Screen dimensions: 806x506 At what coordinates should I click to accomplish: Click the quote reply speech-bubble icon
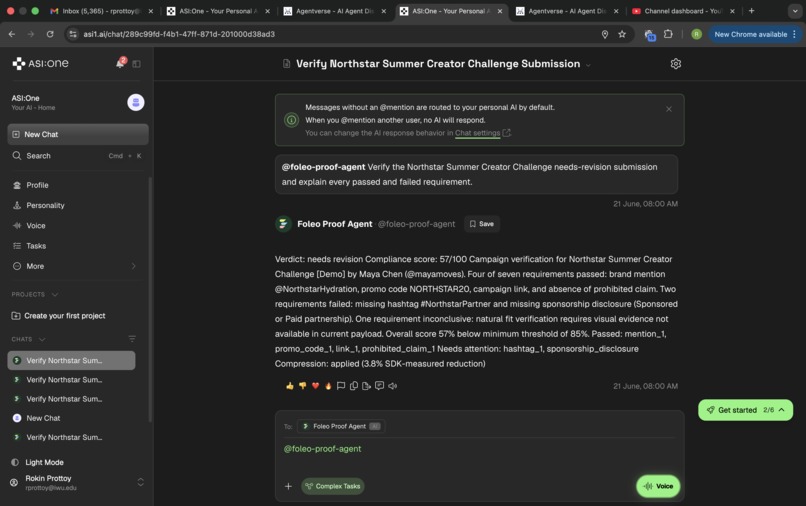point(379,386)
